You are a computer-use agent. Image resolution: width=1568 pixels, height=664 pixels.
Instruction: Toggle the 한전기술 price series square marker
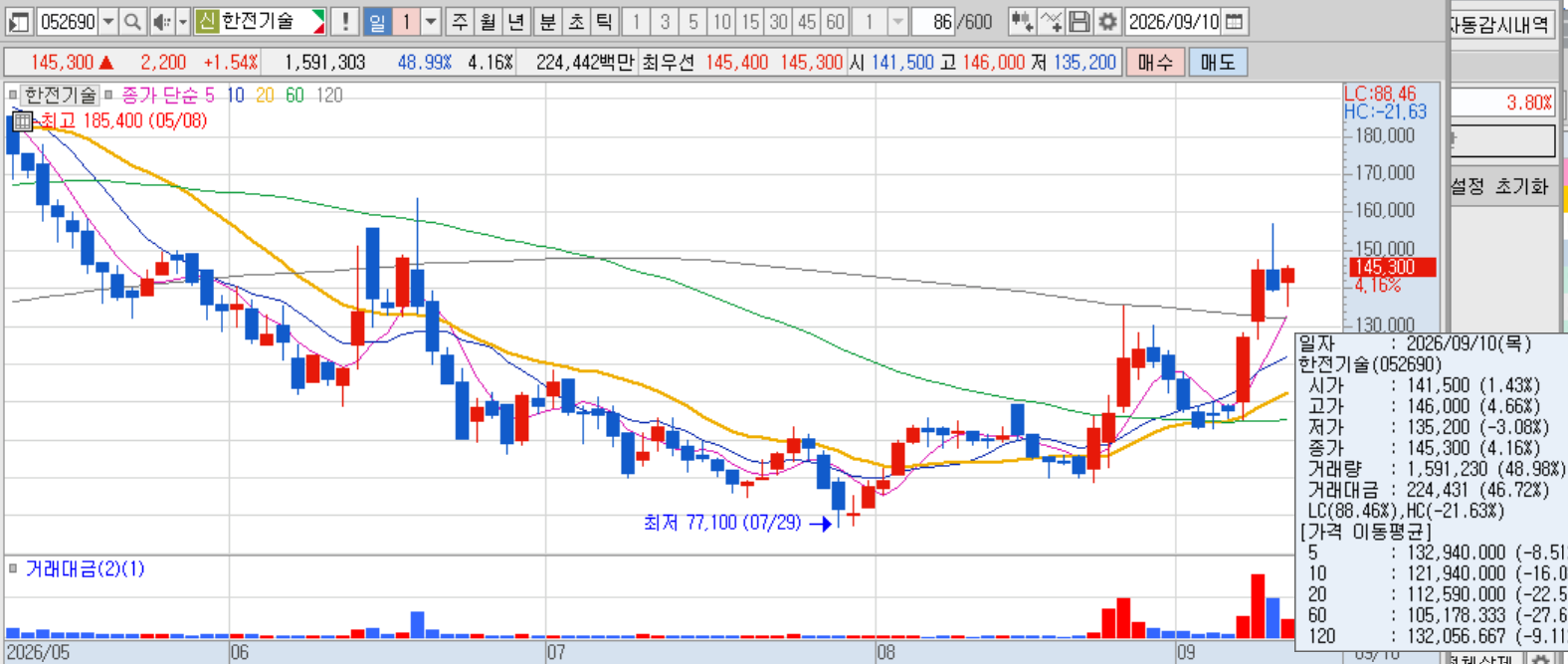(x=13, y=96)
